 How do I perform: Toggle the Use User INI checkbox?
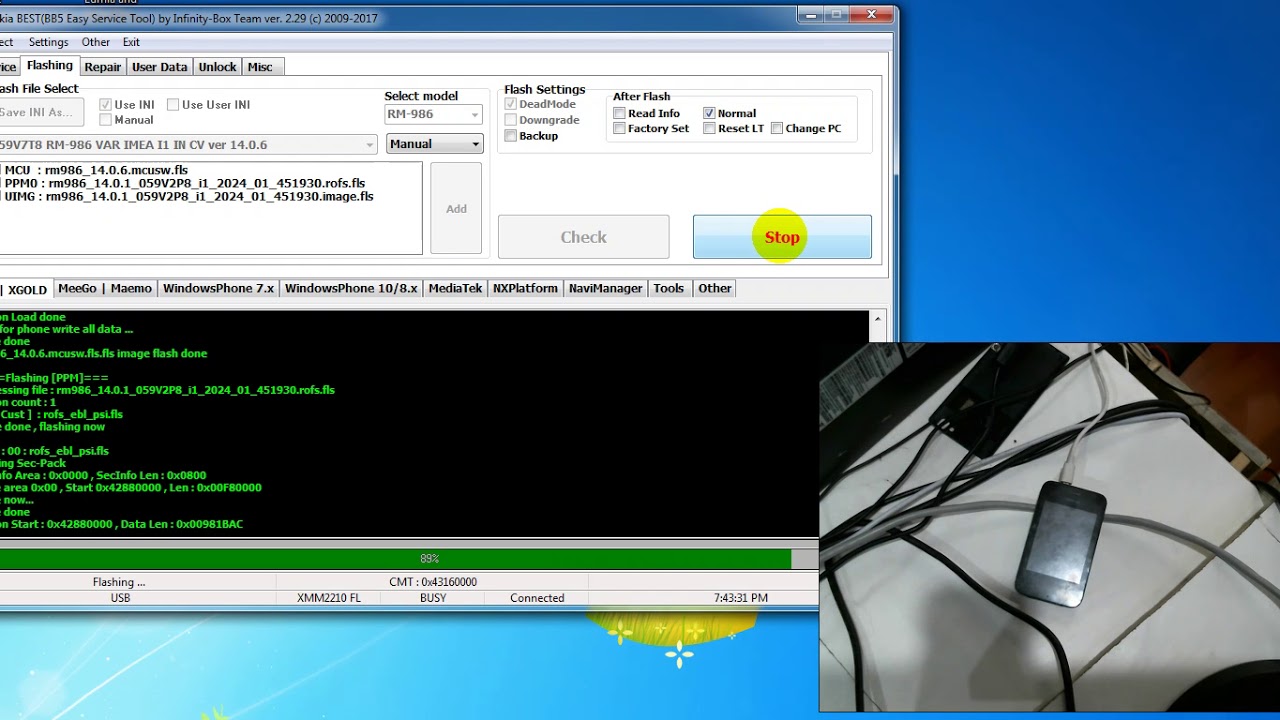coord(173,104)
